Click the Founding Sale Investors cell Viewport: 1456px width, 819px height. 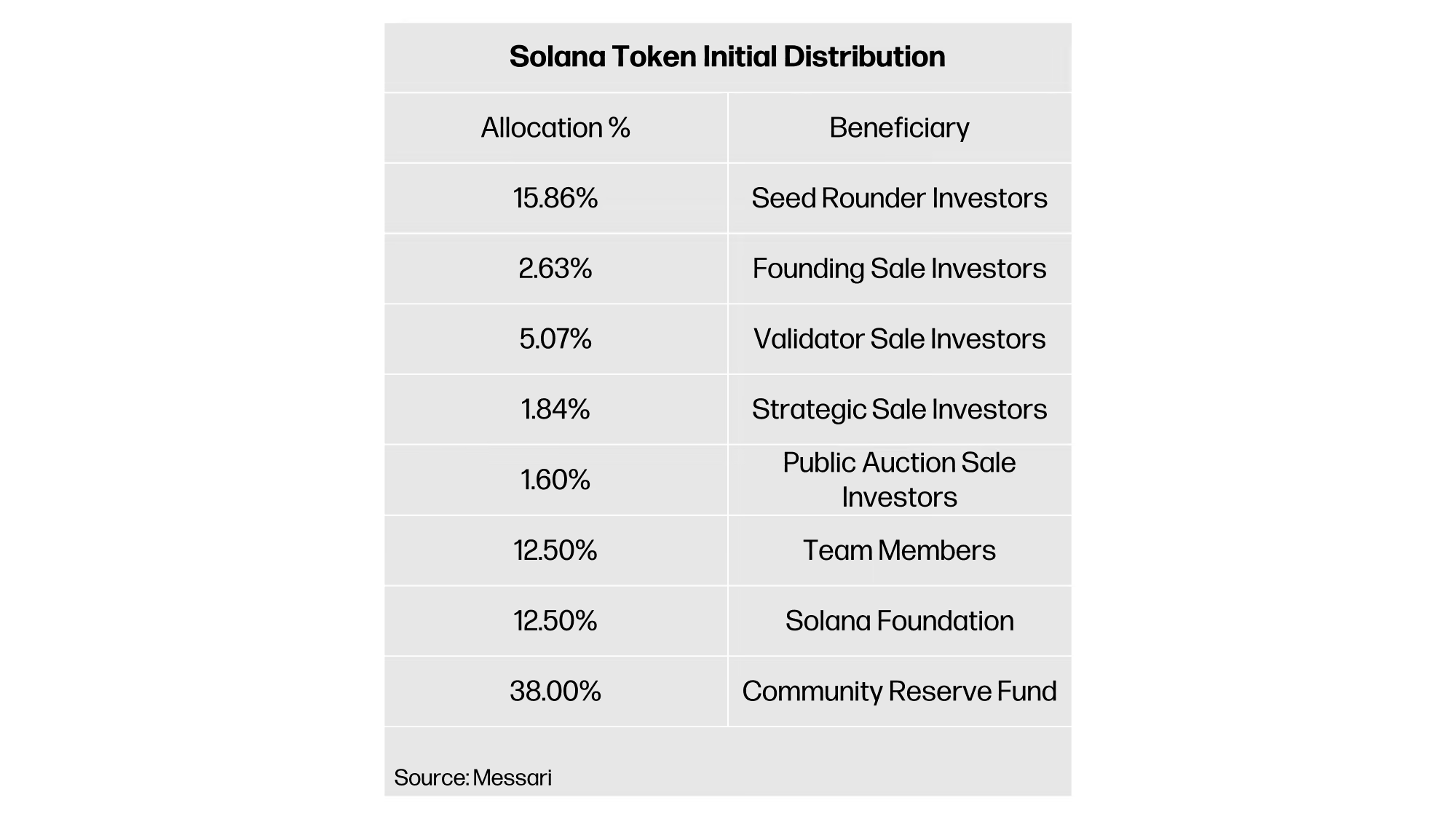pos(899,269)
